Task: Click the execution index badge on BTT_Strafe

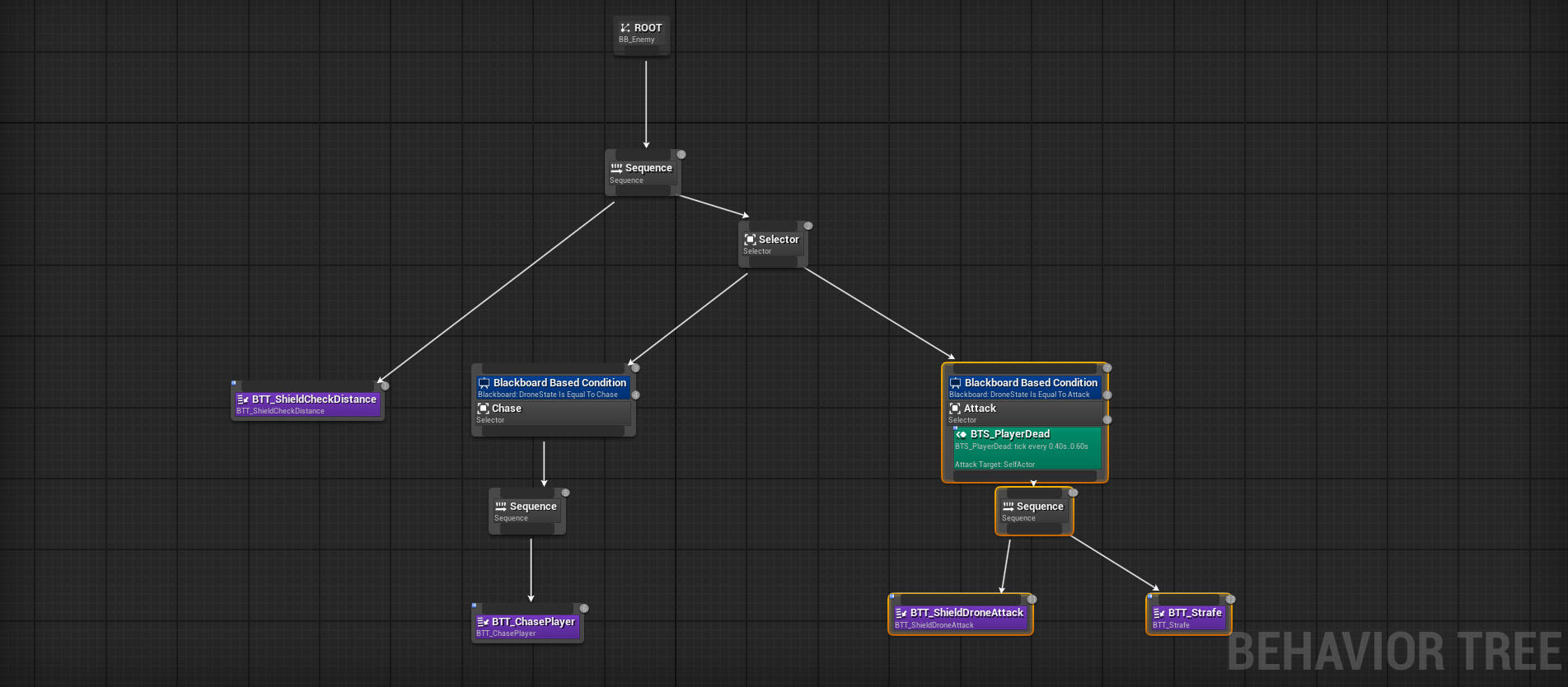Action: [1230, 600]
